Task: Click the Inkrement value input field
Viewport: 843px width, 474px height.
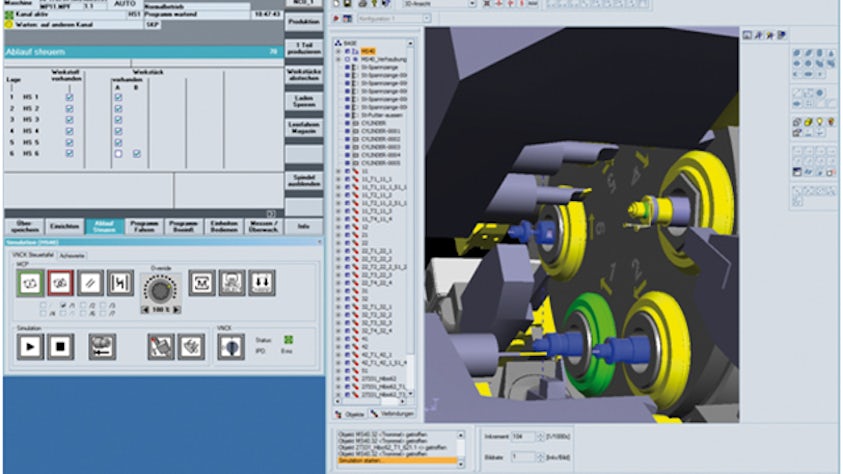Action: (523, 437)
